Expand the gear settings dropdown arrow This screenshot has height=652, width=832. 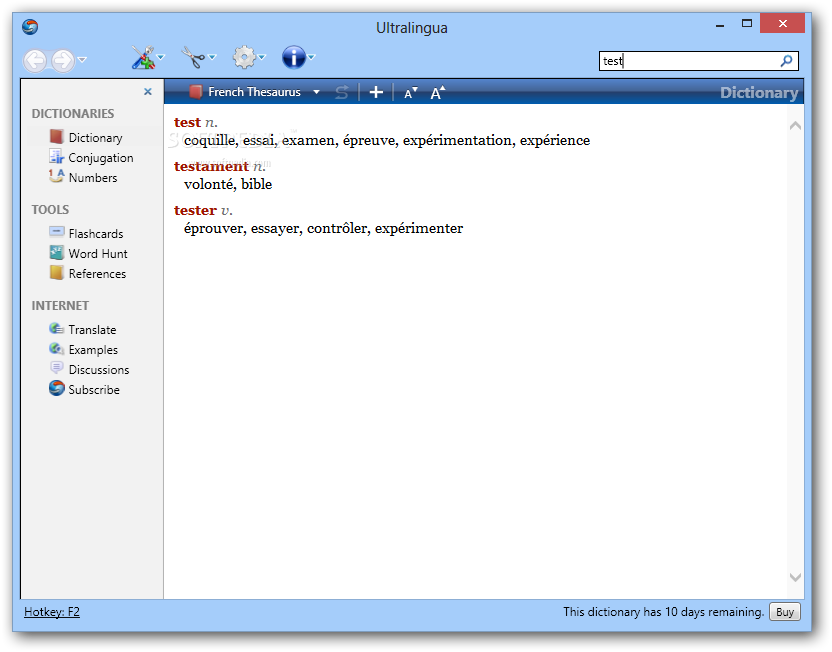pyautogui.click(x=262, y=57)
